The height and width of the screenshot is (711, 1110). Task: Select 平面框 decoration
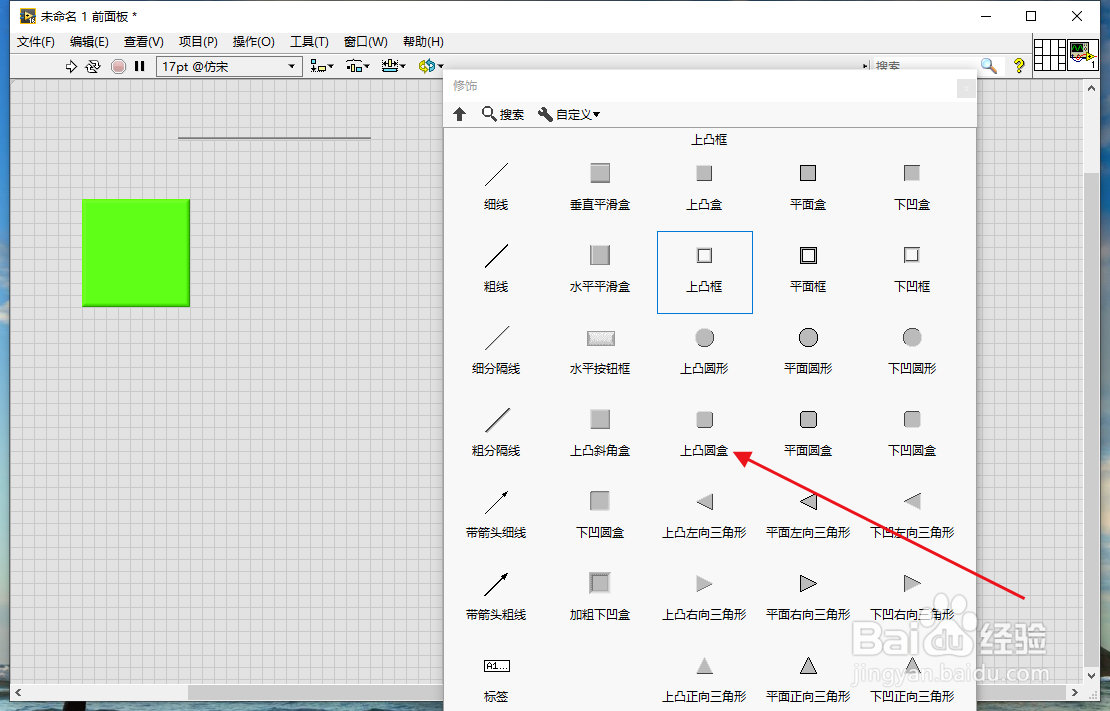[808, 269]
